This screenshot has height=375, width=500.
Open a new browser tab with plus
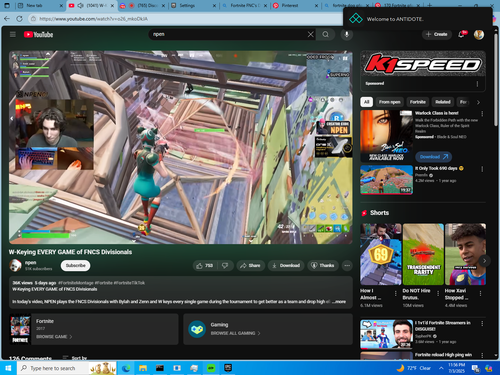coord(429,6)
